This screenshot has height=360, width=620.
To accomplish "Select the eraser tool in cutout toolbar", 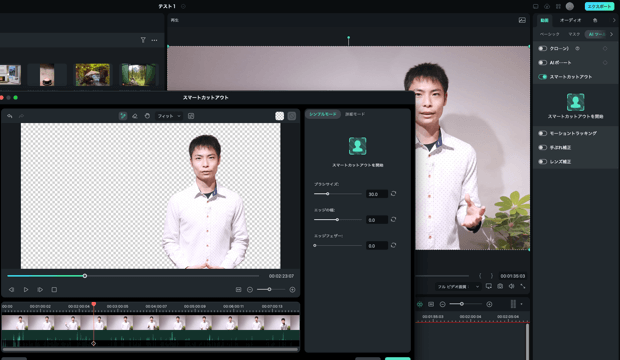I will 135,116.
